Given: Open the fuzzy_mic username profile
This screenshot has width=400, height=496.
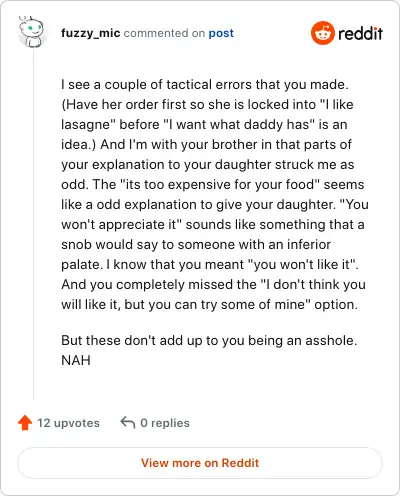Looking at the screenshot, I should (x=90, y=33).
